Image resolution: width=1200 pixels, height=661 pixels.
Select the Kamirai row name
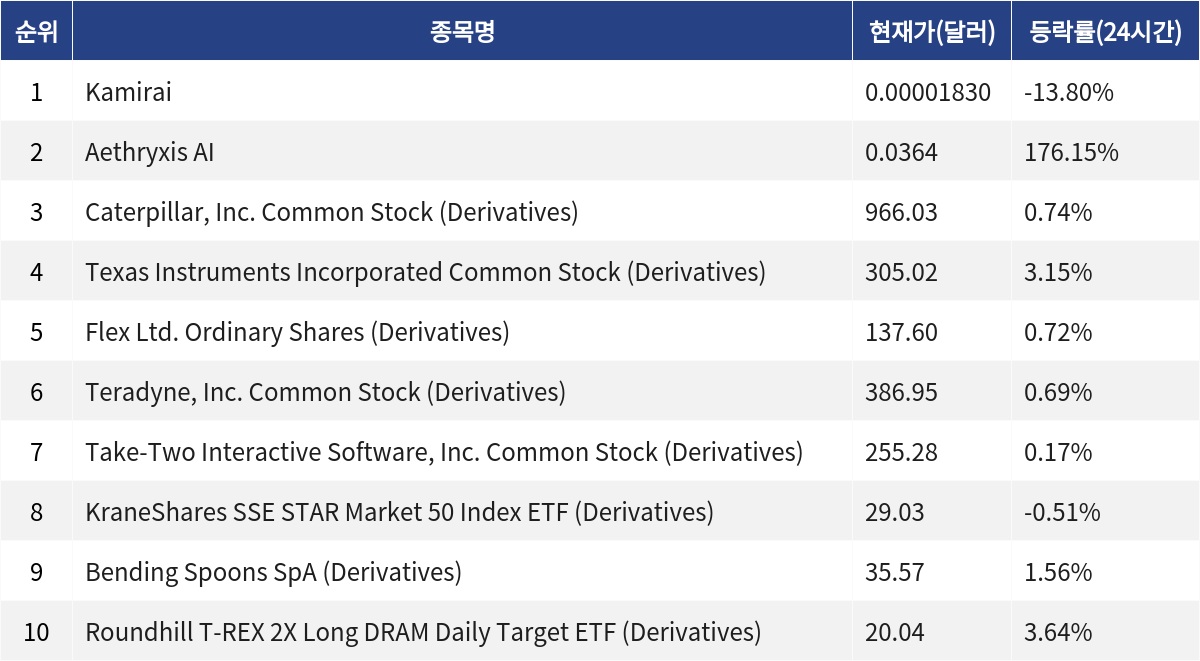(128, 93)
